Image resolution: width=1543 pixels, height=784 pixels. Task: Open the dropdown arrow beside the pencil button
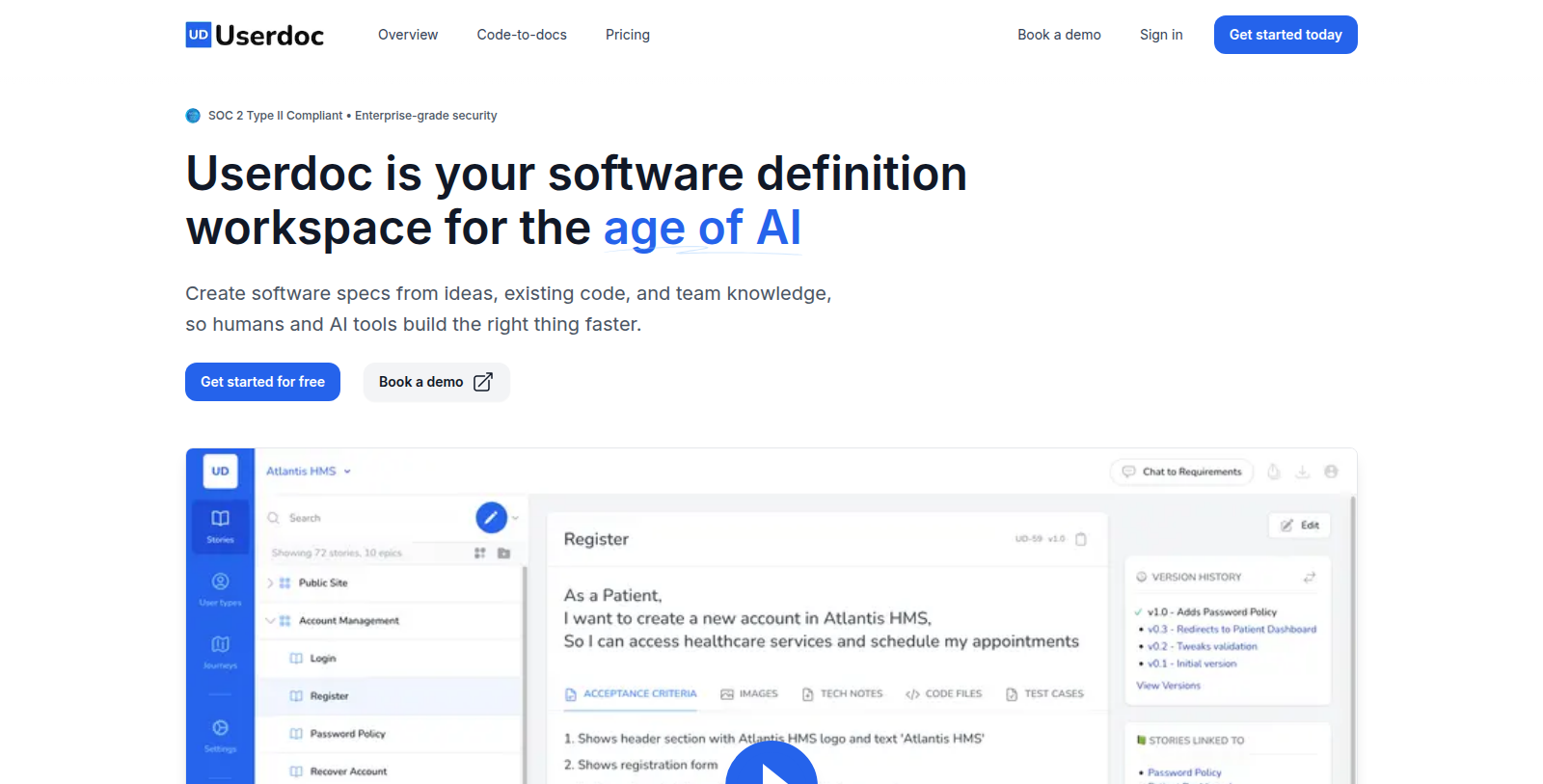pos(516,518)
